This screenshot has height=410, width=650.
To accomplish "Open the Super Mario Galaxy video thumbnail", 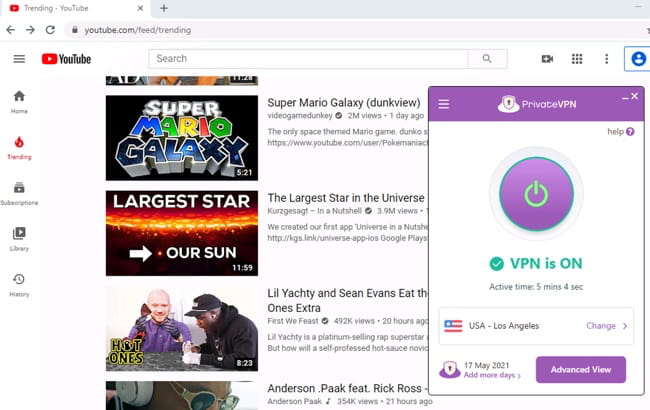I will tap(181, 137).
